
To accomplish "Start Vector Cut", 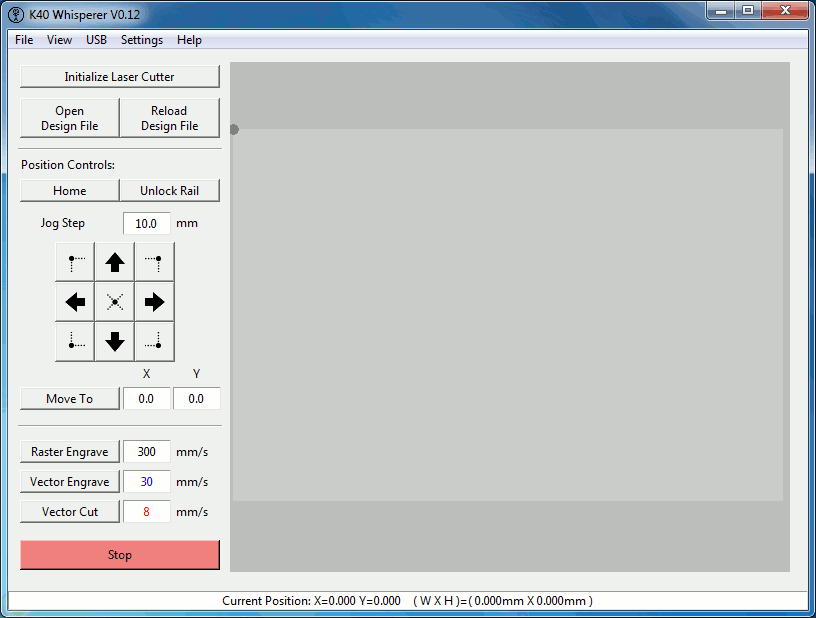I will [70, 511].
